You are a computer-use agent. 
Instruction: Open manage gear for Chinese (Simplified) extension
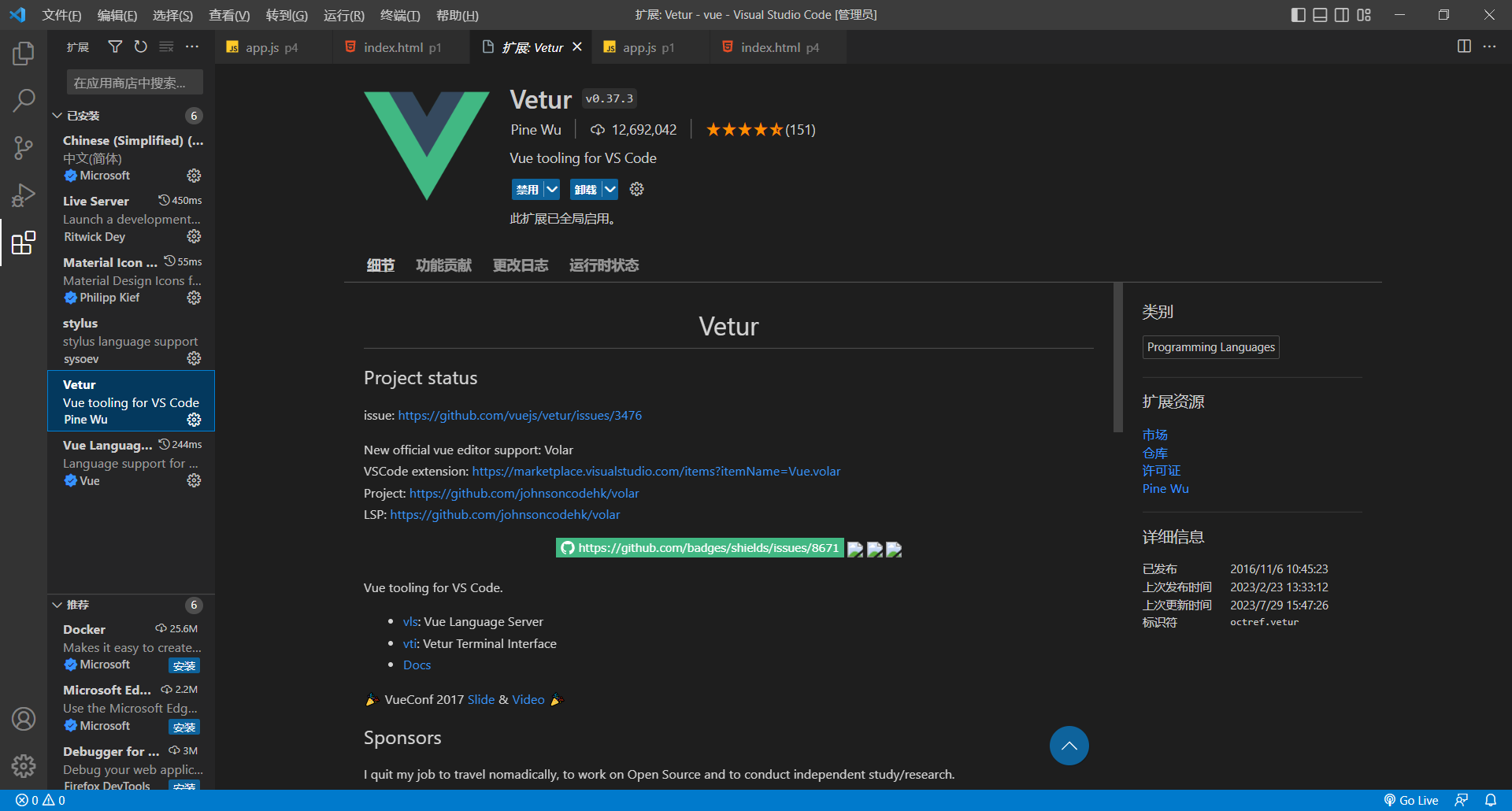[x=194, y=176]
